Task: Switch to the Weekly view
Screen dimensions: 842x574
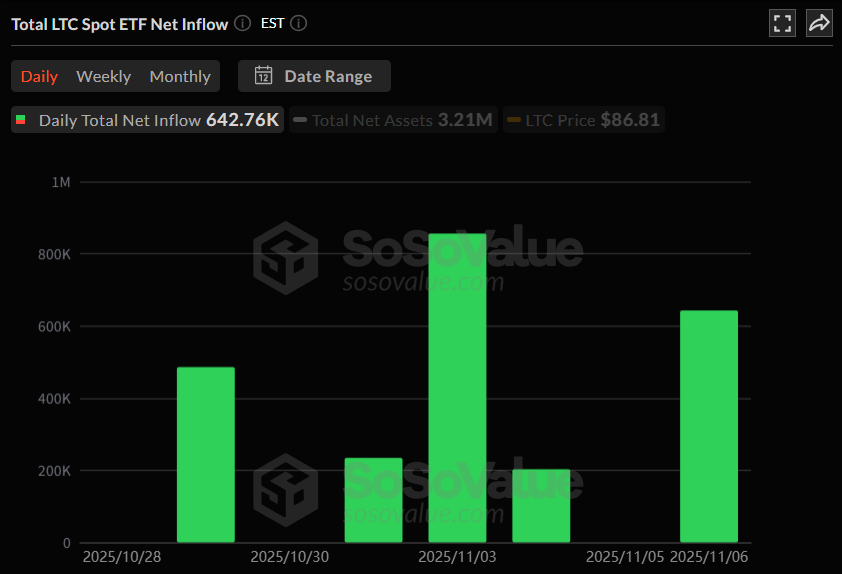Action: point(103,76)
